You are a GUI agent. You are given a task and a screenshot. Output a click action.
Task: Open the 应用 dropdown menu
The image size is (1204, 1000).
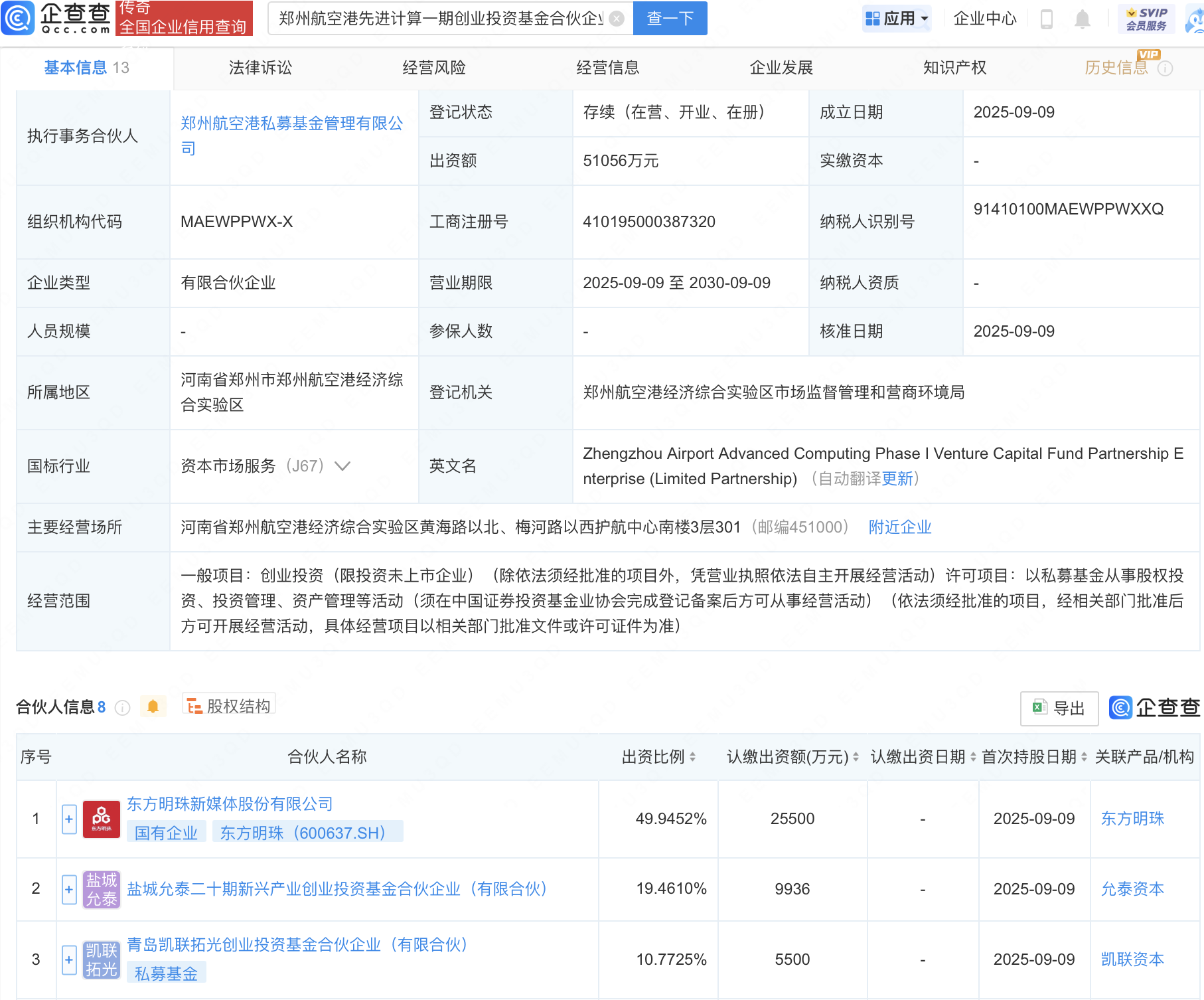click(897, 19)
